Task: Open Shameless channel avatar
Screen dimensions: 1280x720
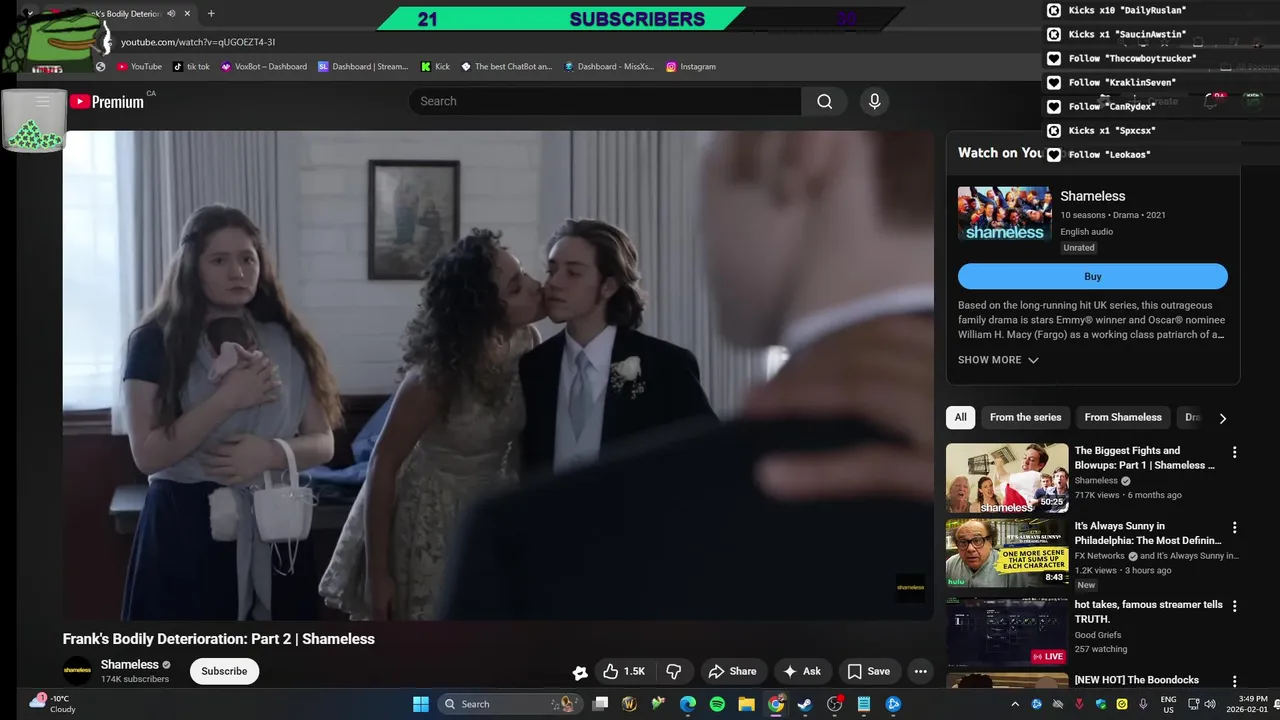Action: click(77, 671)
